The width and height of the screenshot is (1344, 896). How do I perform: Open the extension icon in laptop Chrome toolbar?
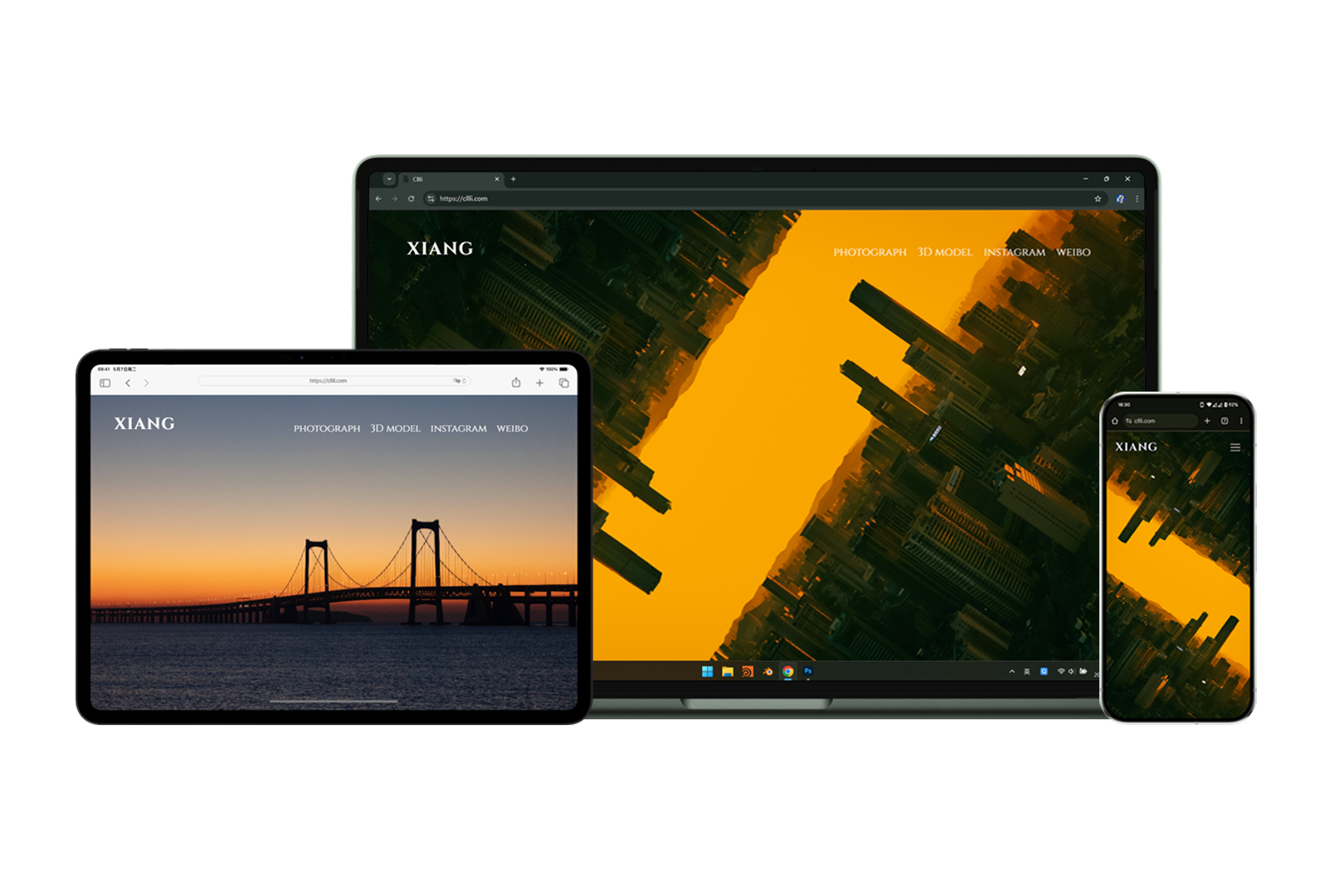(1120, 198)
